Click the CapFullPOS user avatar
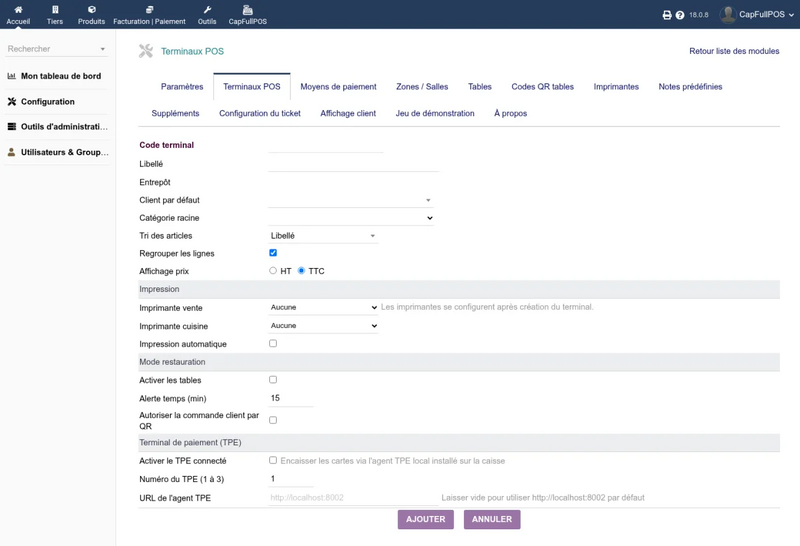The width and height of the screenshot is (800, 546). coord(728,15)
